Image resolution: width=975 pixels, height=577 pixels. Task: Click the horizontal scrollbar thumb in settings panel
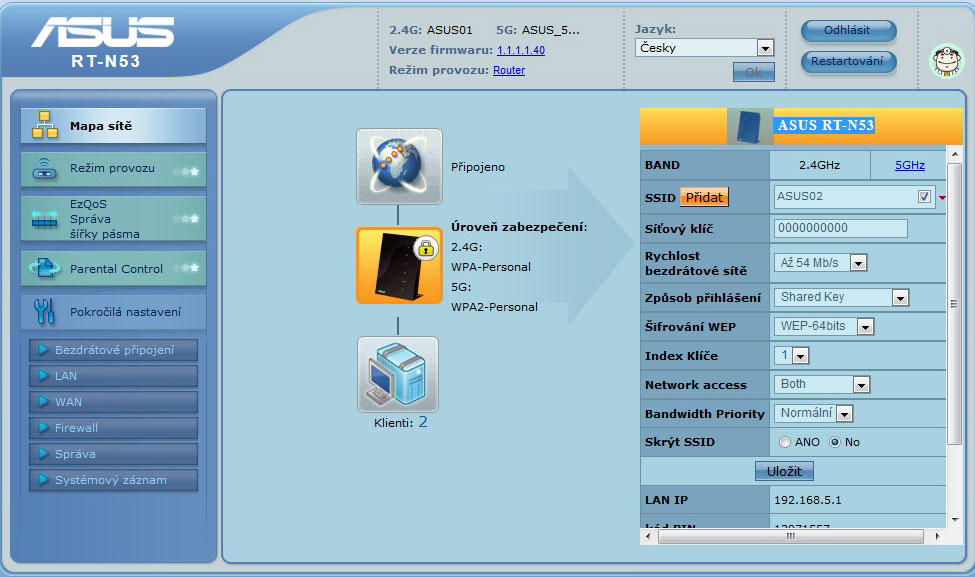[791, 536]
